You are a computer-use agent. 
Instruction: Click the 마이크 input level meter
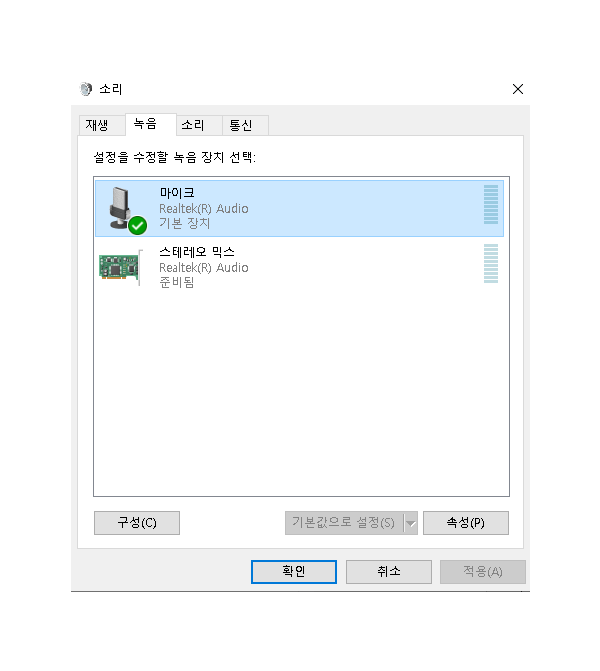pyautogui.click(x=491, y=205)
